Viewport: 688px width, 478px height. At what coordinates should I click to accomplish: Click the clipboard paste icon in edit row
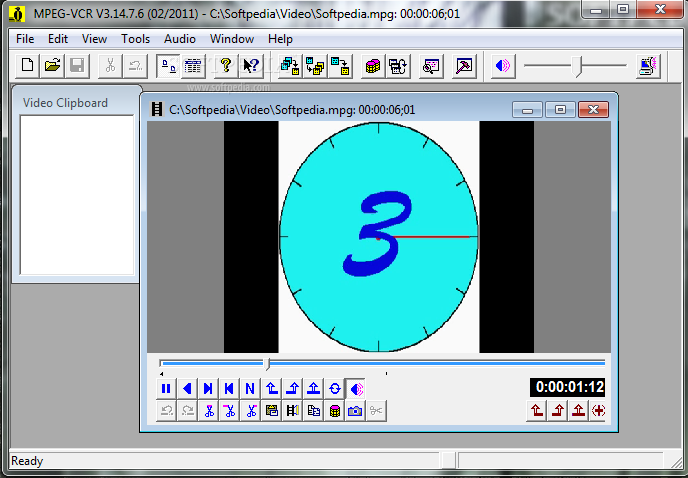[x=272, y=411]
